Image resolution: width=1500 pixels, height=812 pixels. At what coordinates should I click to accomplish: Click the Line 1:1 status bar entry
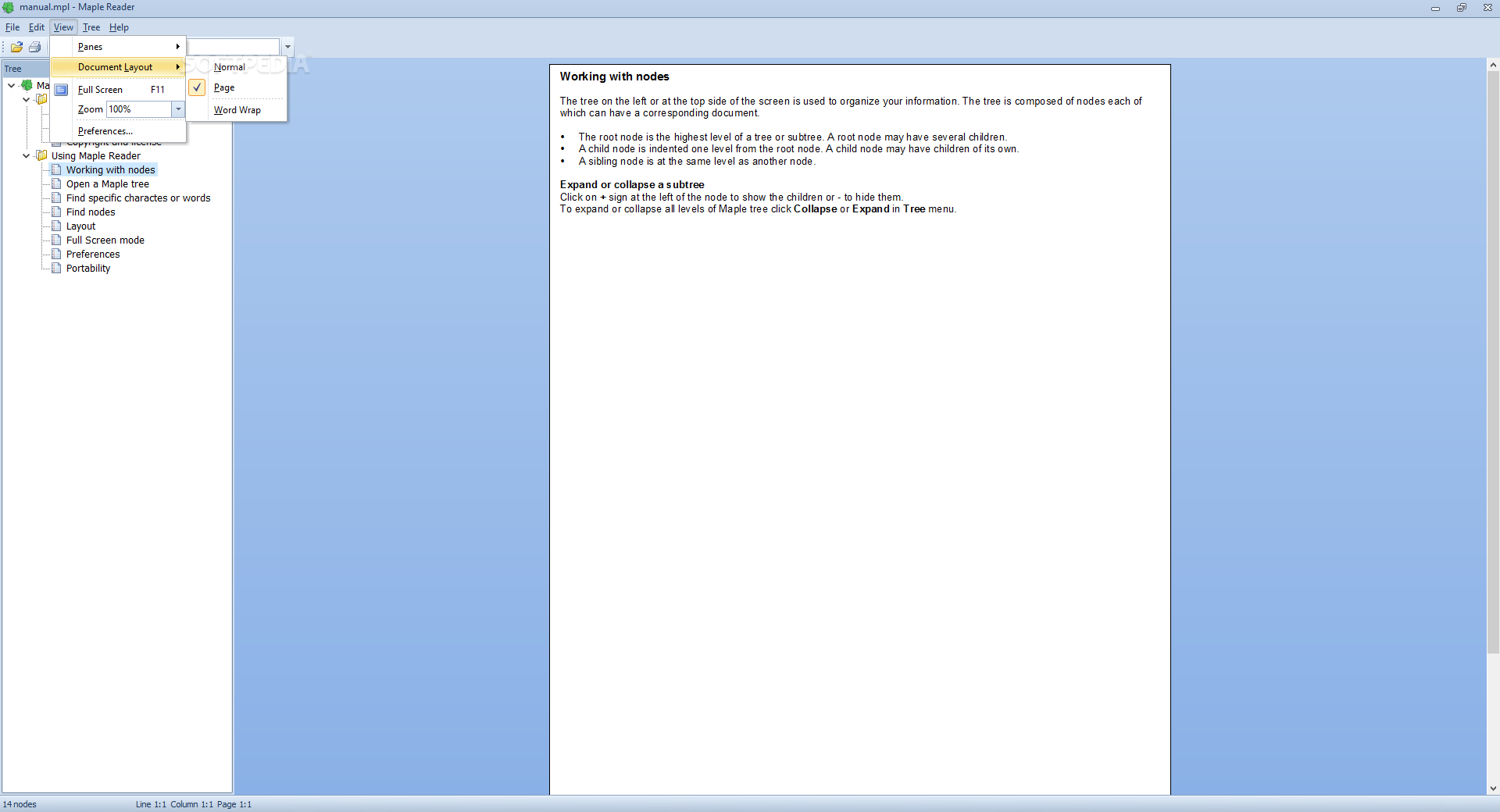pos(151,804)
